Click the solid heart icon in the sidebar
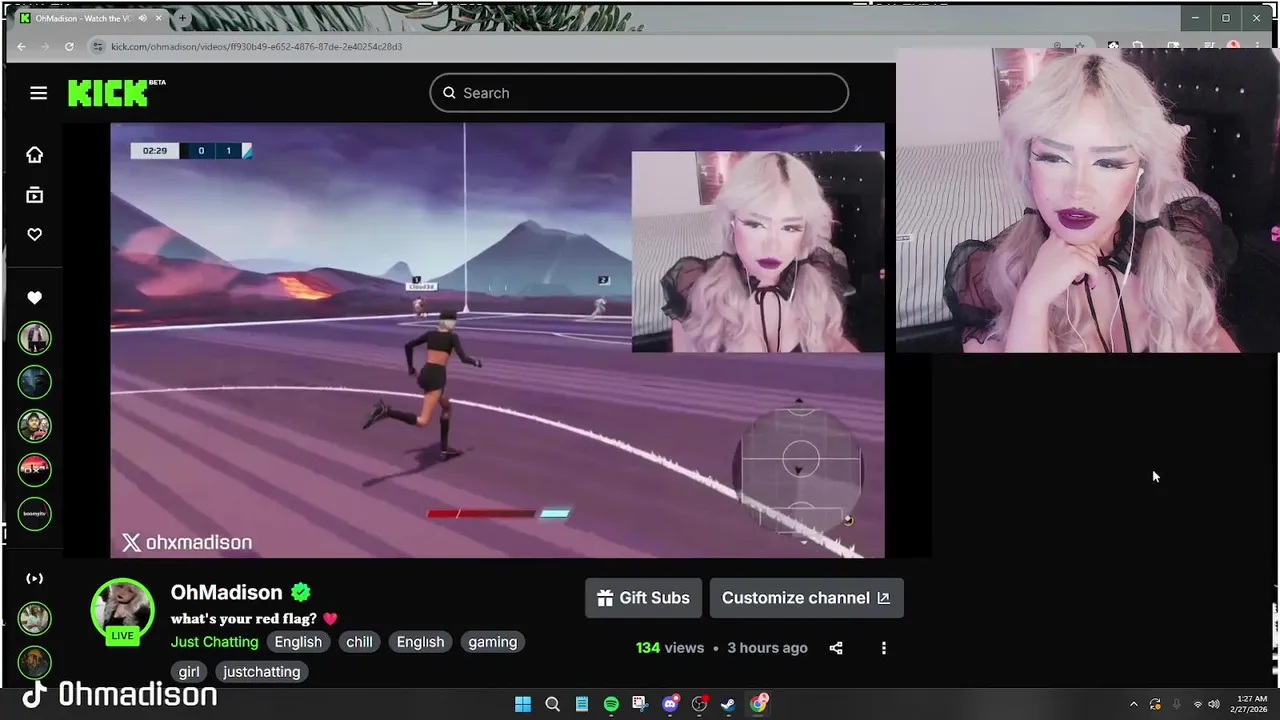 point(35,297)
